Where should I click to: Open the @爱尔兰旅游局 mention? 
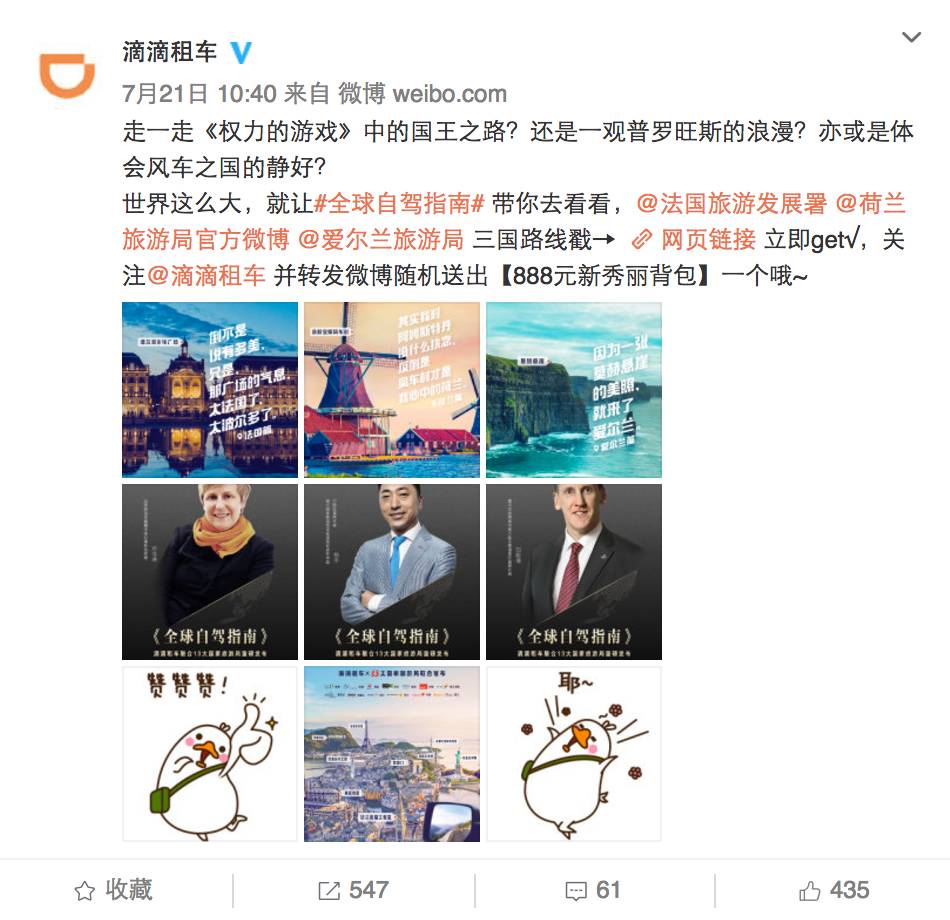pyautogui.click(x=380, y=240)
